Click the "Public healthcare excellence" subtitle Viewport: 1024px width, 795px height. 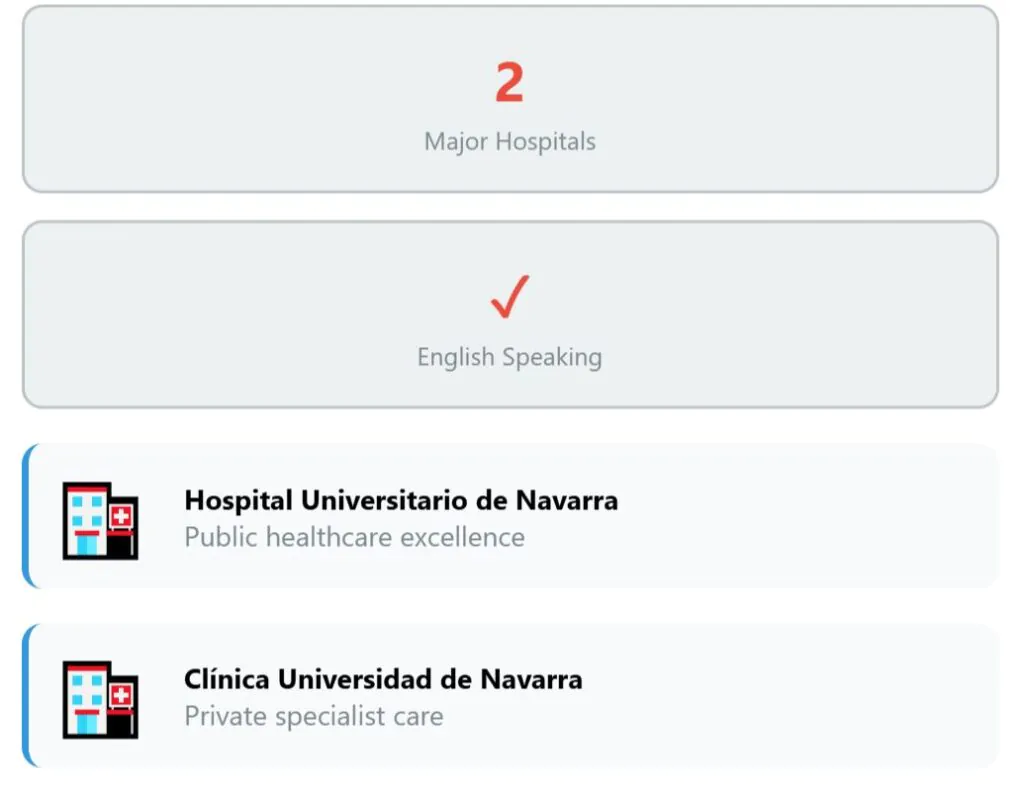(354, 537)
